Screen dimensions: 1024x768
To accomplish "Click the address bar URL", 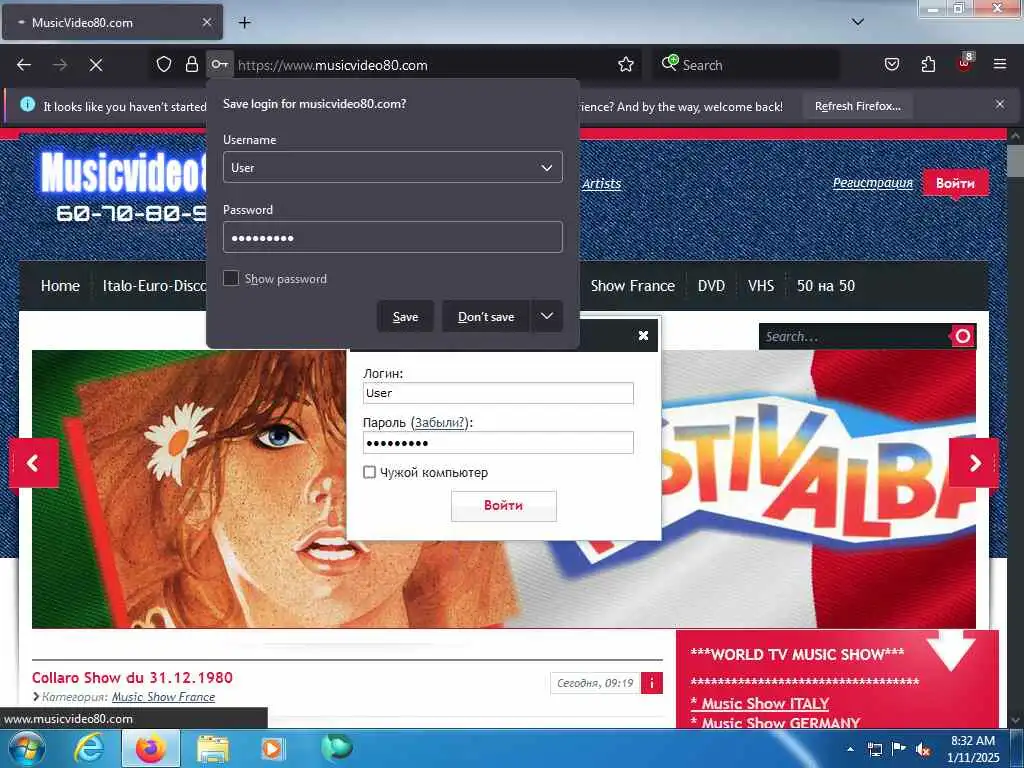I will pos(332,65).
